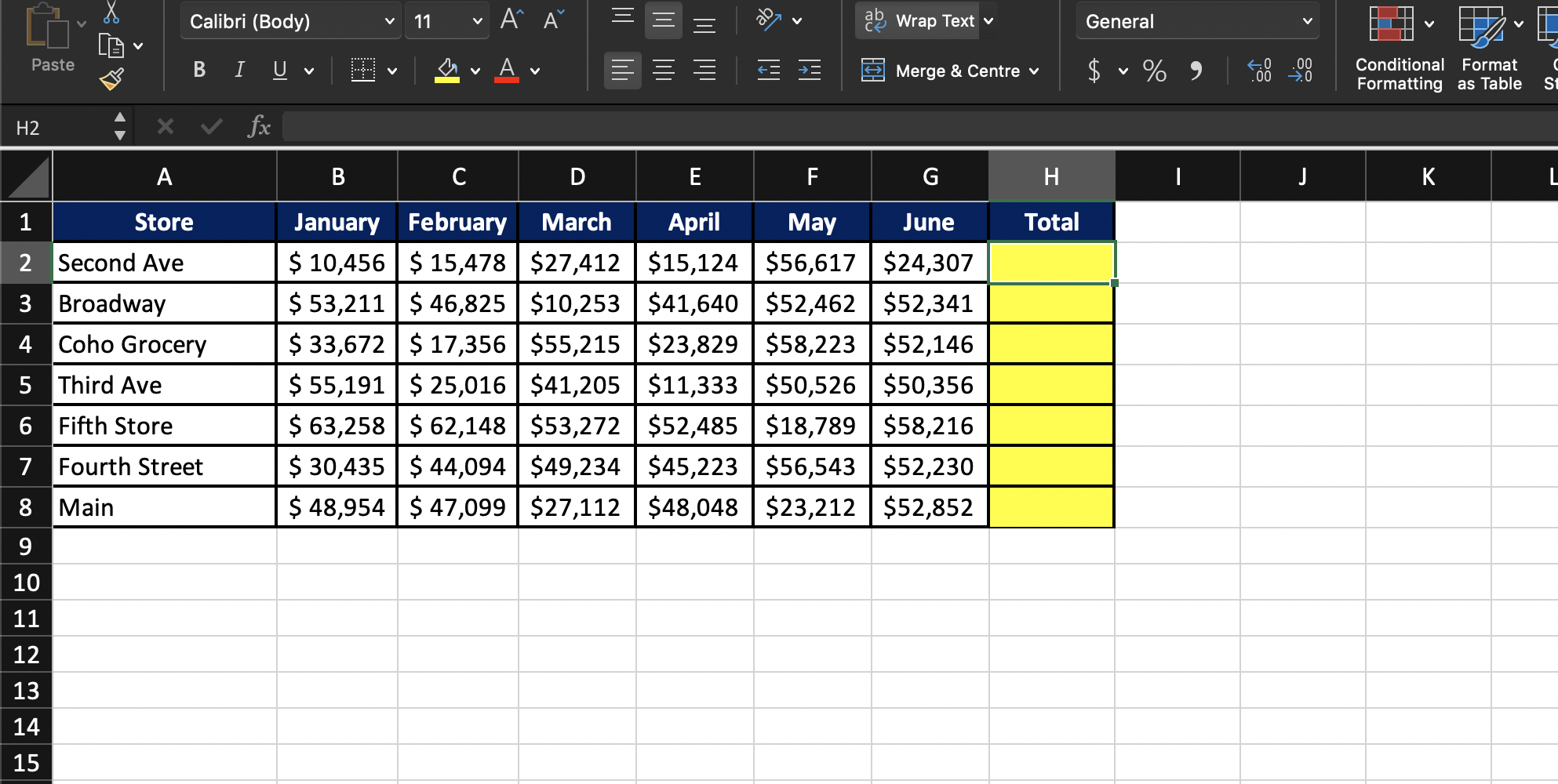Image resolution: width=1558 pixels, height=784 pixels.
Task: Open Format as Table
Action: [1489, 49]
